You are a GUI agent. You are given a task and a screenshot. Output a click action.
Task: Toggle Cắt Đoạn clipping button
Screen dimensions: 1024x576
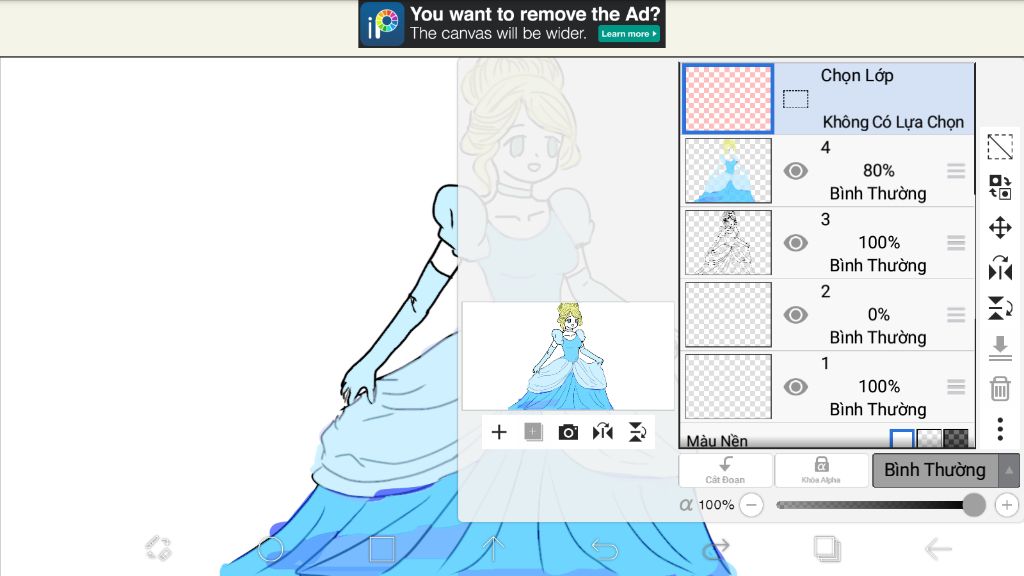click(726, 470)
